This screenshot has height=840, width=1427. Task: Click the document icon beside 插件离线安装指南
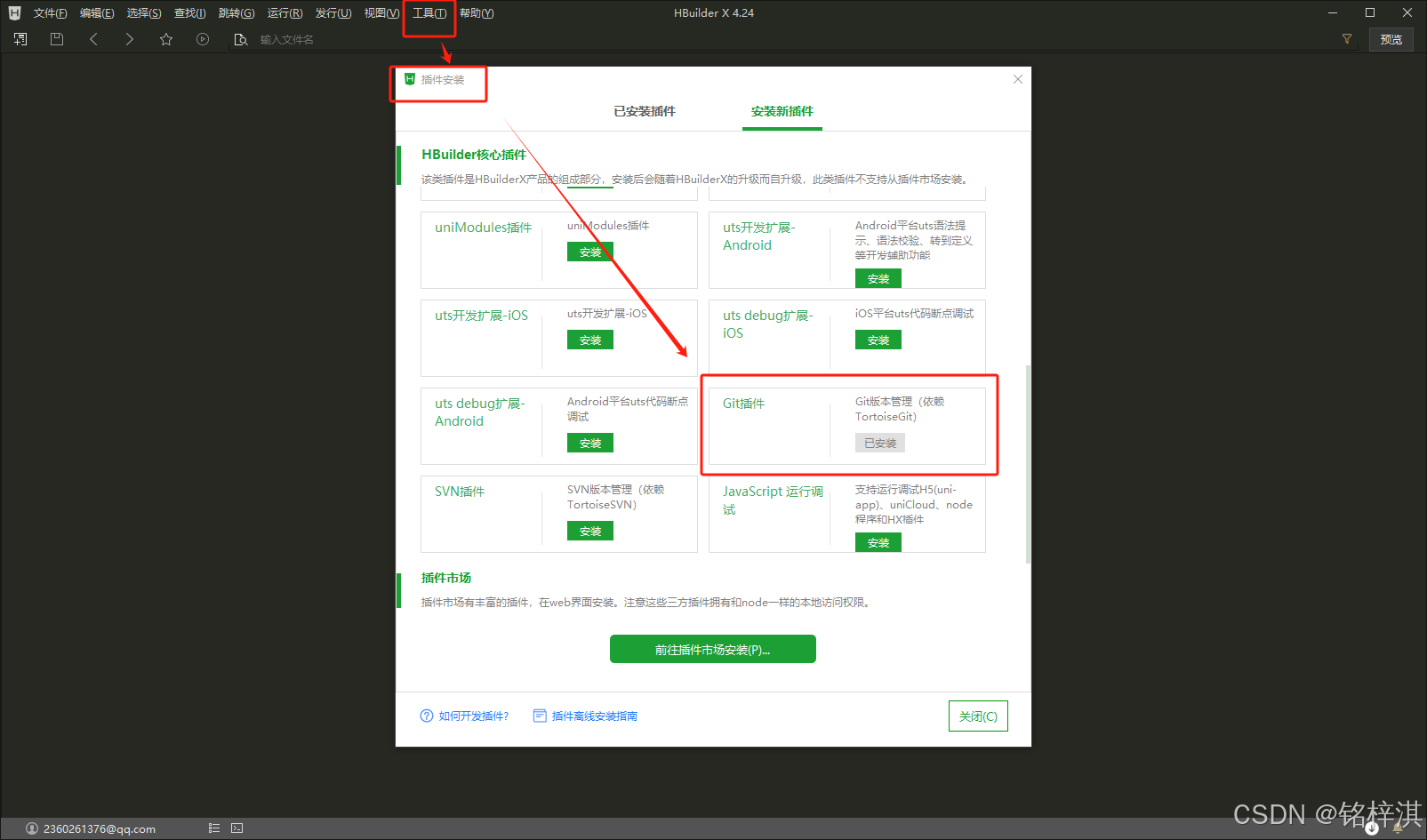(540, 716)
